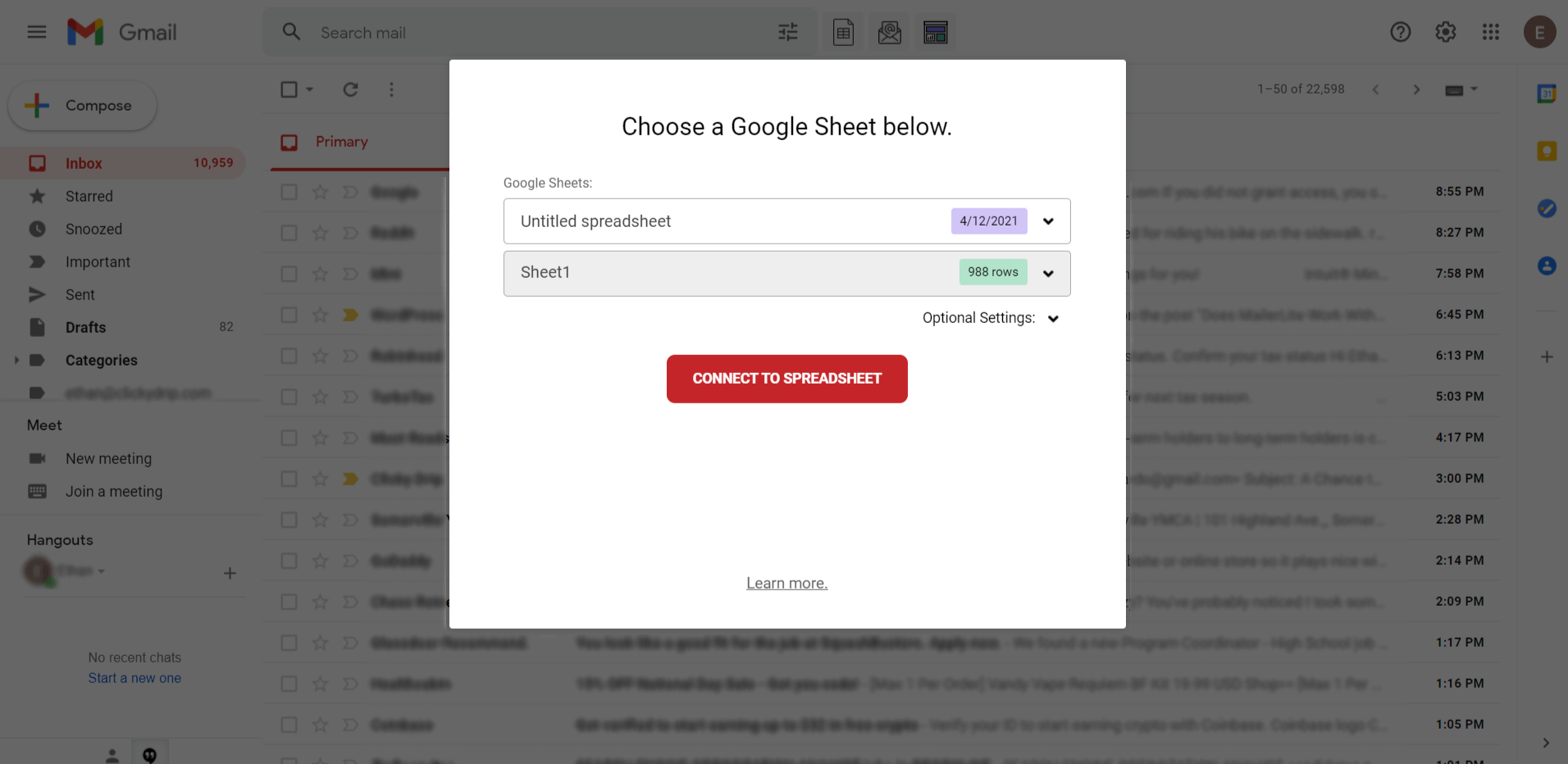Select the 5:03 PM email checkbox
Viewport: 1568px width, 764px height.
click(289, 397)
